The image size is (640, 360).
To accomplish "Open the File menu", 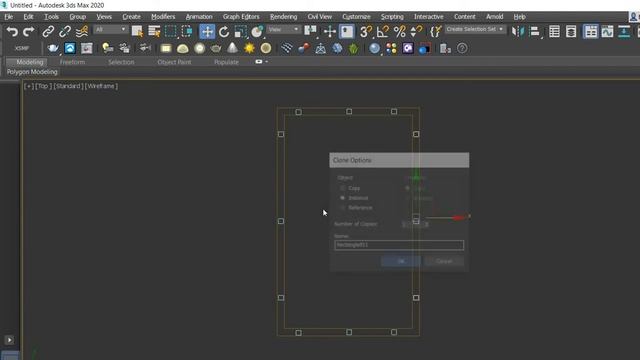I will pyautogui.click(x=9, y=17).
